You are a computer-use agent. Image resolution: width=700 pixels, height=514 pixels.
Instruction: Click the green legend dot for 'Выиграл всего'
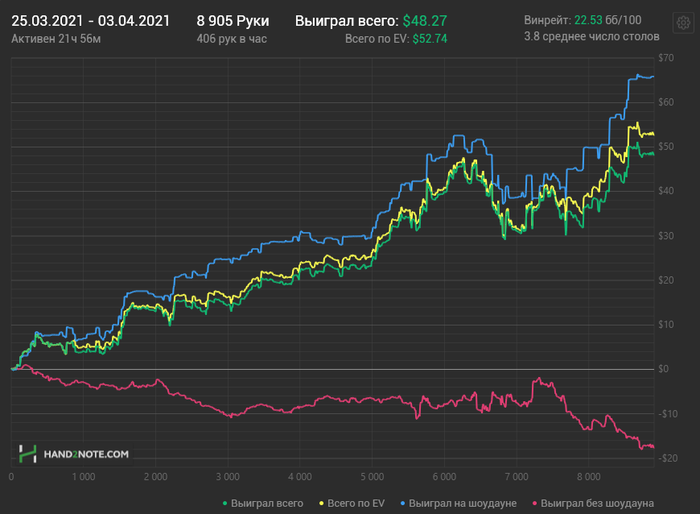tap(225, 503)
